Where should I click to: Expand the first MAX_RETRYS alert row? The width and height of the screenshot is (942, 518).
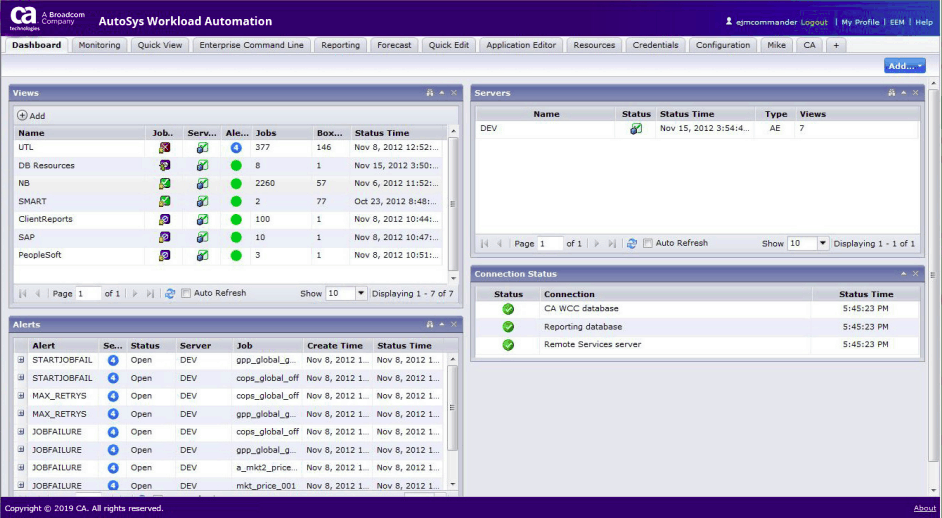tap(20, 395)
